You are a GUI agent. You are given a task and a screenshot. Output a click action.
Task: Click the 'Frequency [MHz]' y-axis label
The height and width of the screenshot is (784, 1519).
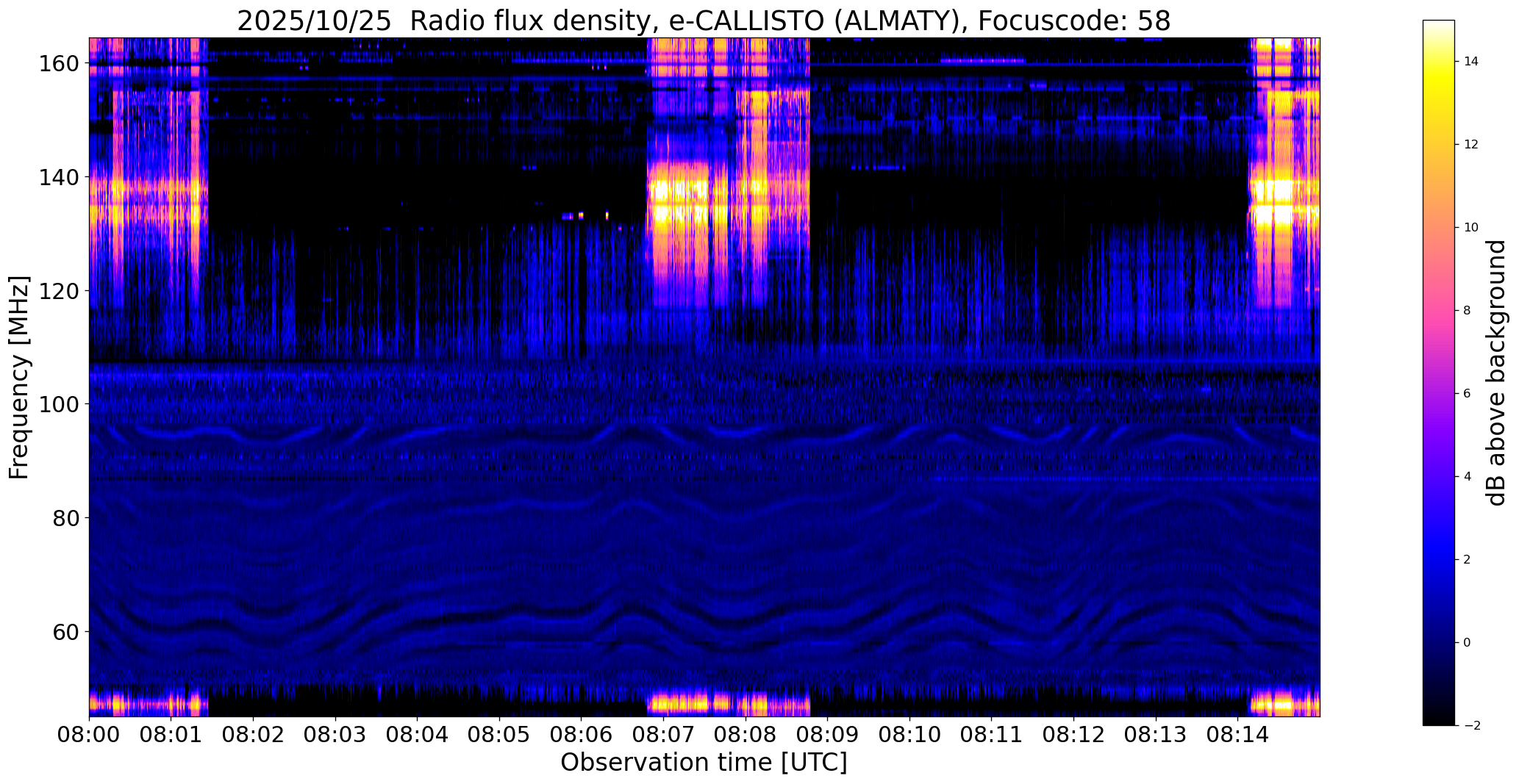point(19,377)
